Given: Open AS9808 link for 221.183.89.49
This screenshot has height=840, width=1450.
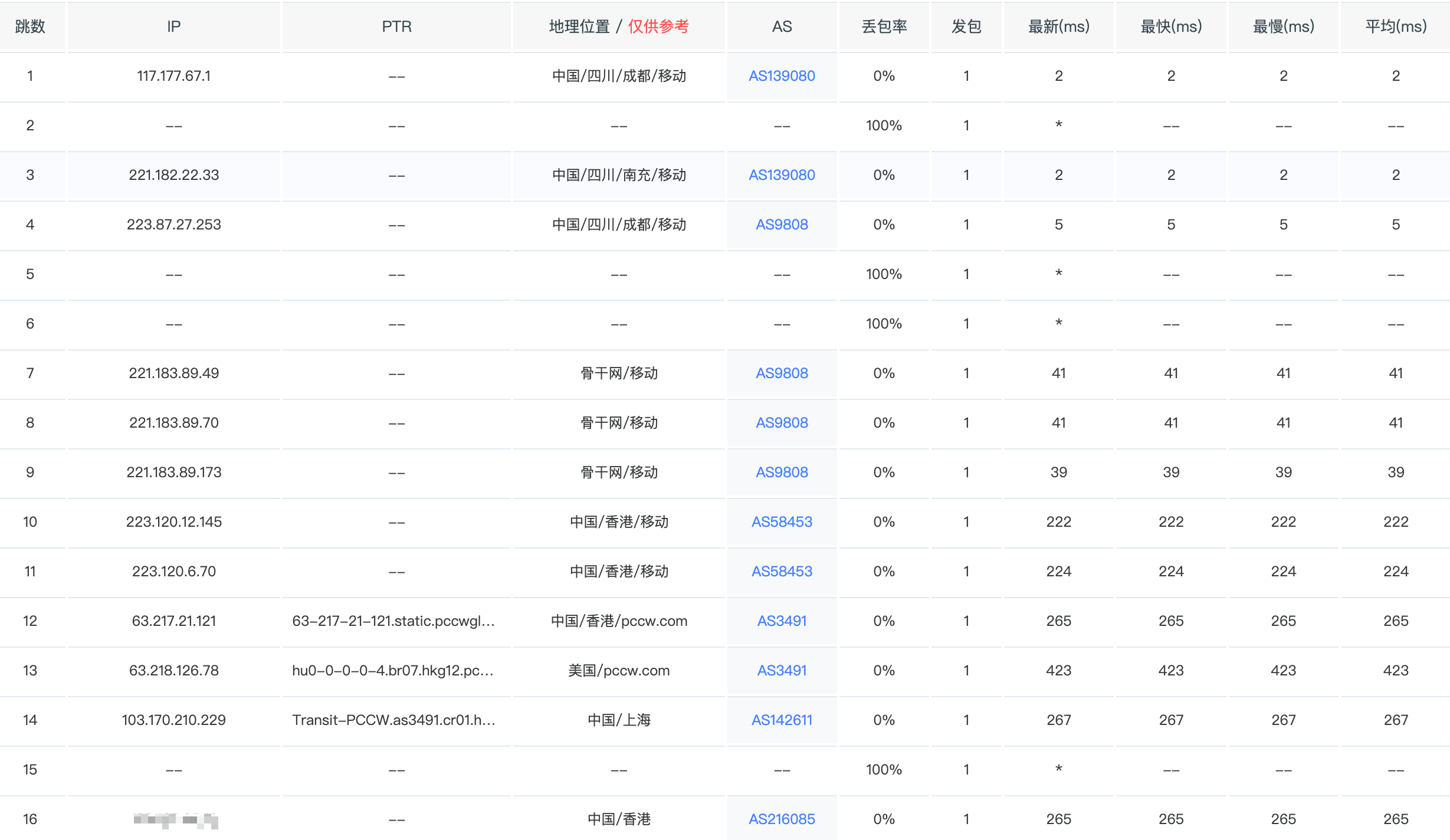Looking at the screenshot, I should pyautogui.click(x=782, y=373).
